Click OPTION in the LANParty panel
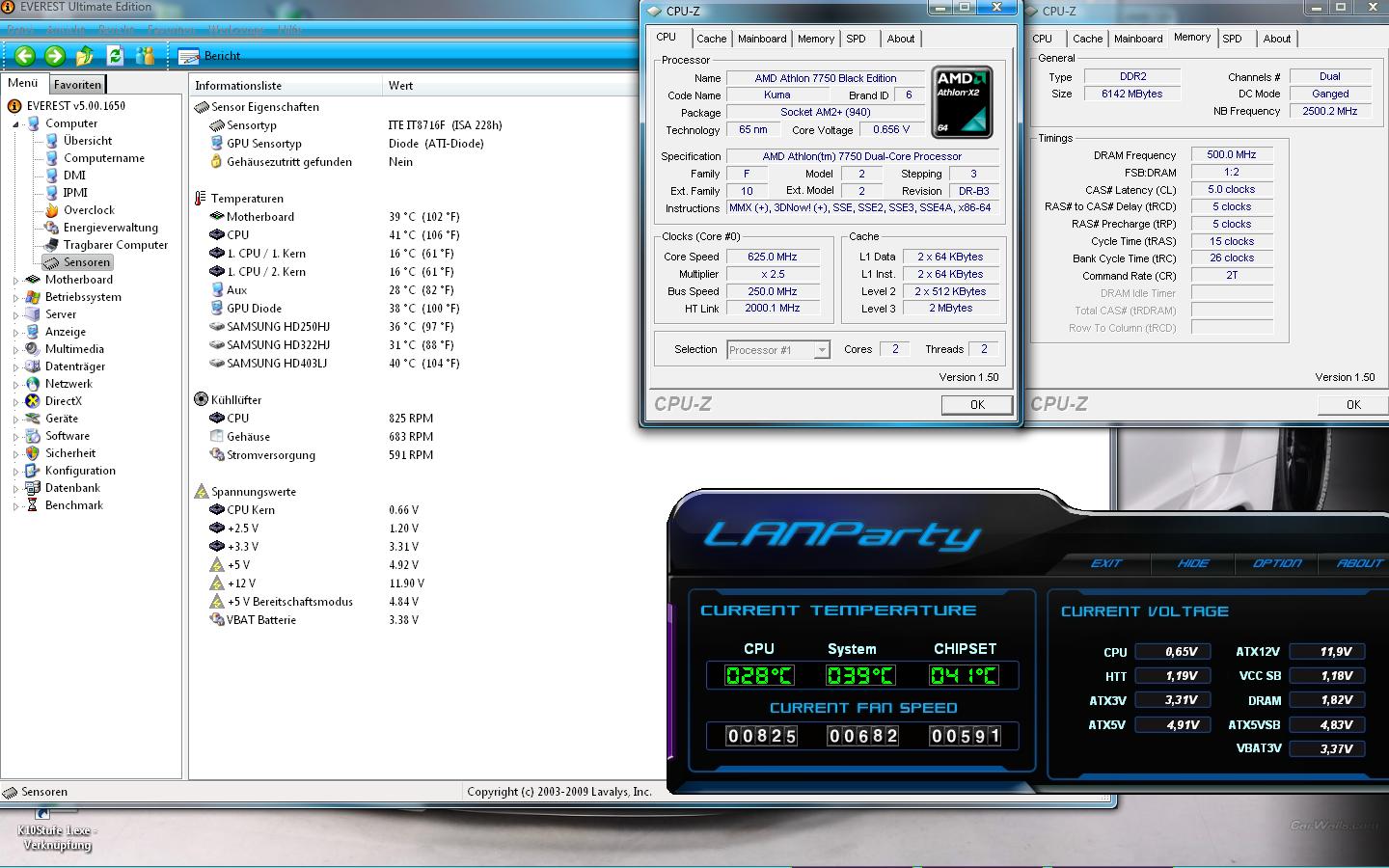Image resolution: width=1389 pixels, height=868 pixels. 1277,563
